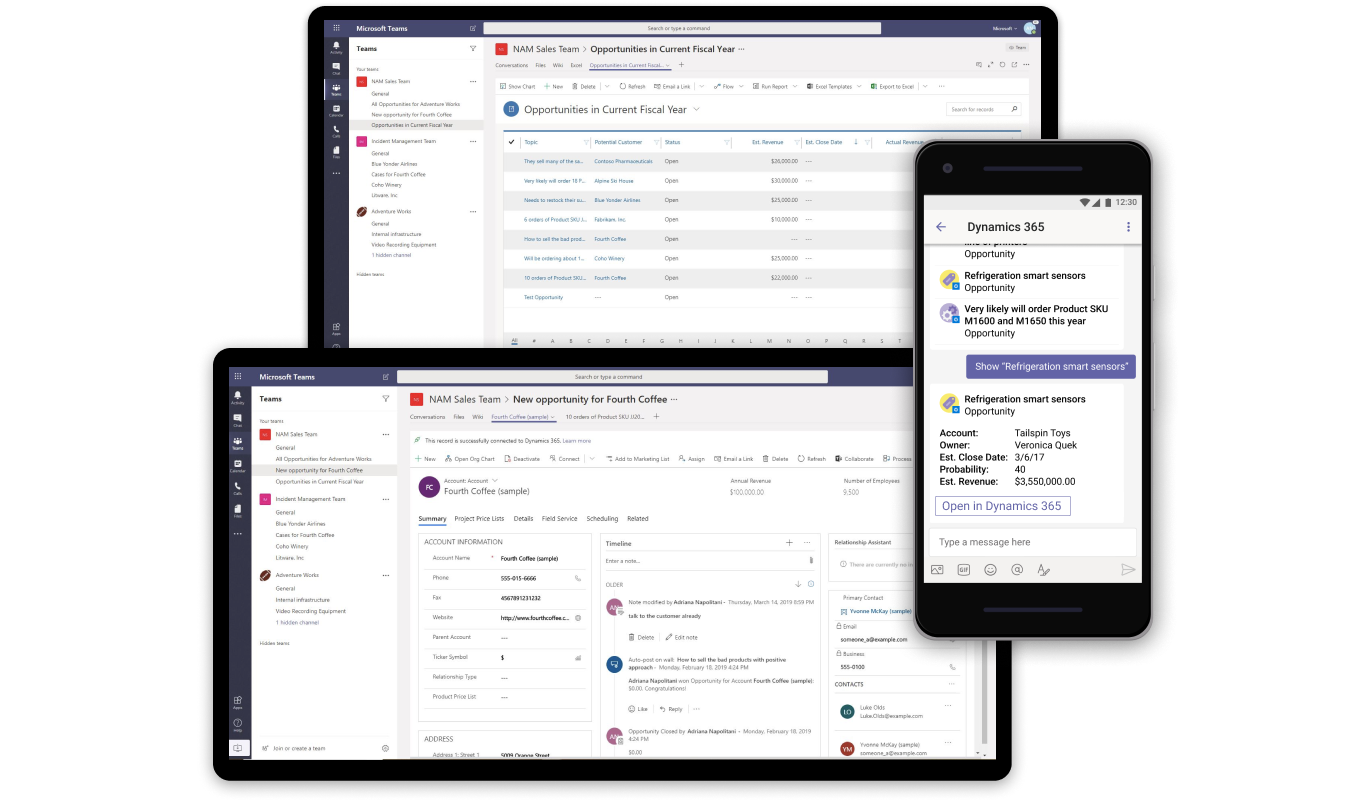Click the Teams filter funnel icon in the top tablet
Image resolution: width=1366 pixels, height=802 pixels.
(473, 48)
